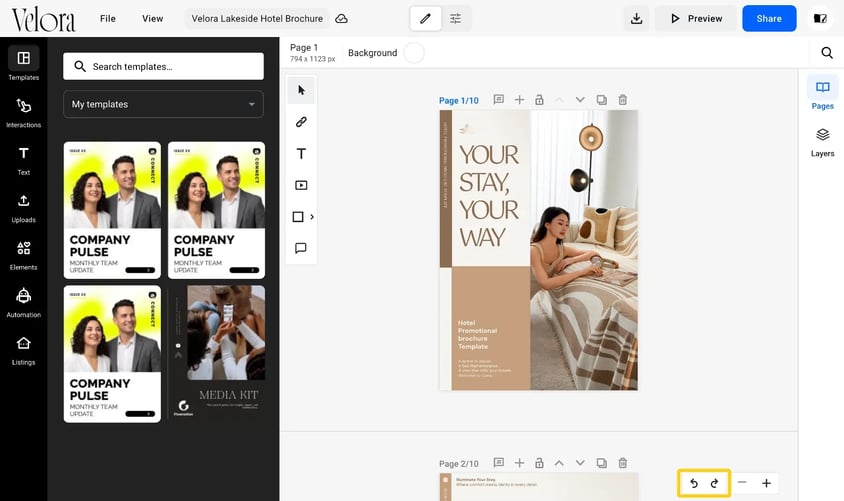This screenshot has width=844, height=501.
Task: Delete Page 2/10
Action: (x=623, y=463)
